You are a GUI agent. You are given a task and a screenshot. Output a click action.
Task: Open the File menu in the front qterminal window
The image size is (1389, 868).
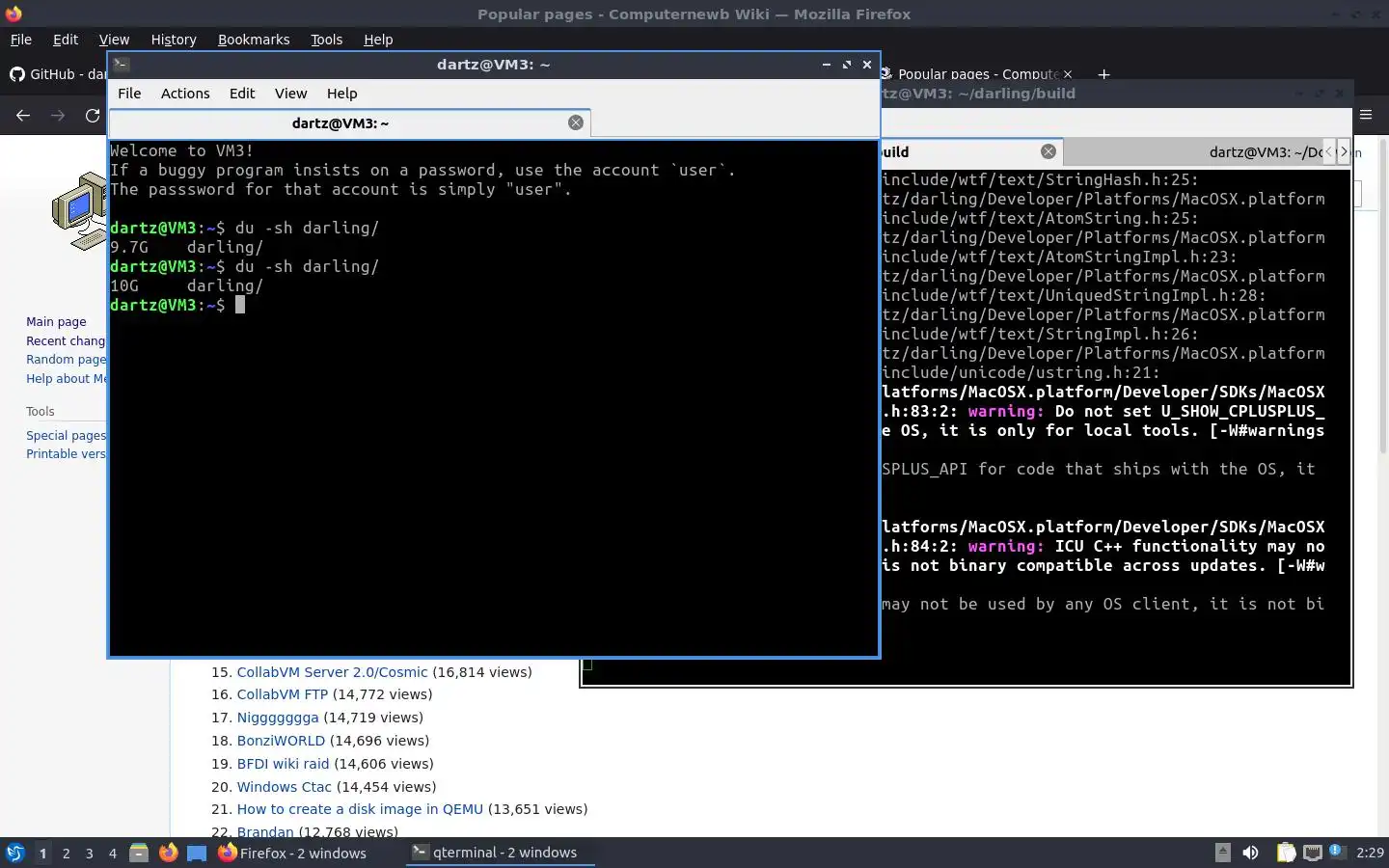[129, 94]
